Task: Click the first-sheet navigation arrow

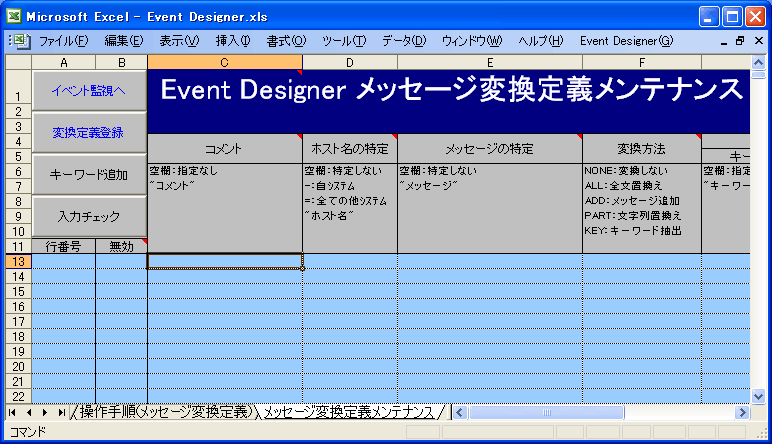Action: point(13,412)
